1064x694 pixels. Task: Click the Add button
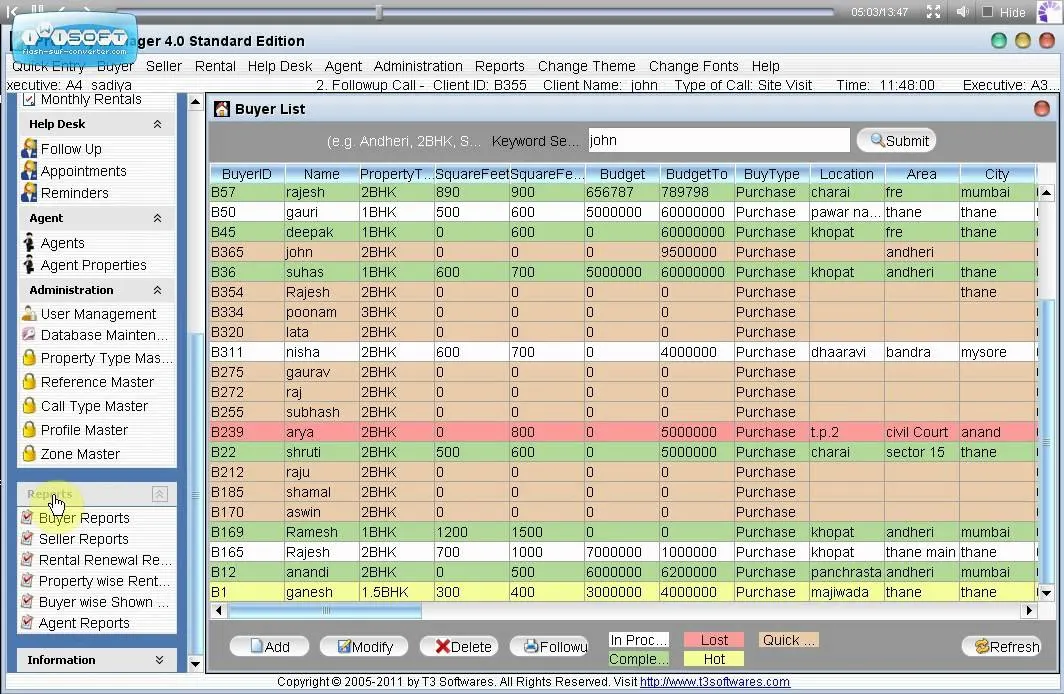click(x=269, y=647)
